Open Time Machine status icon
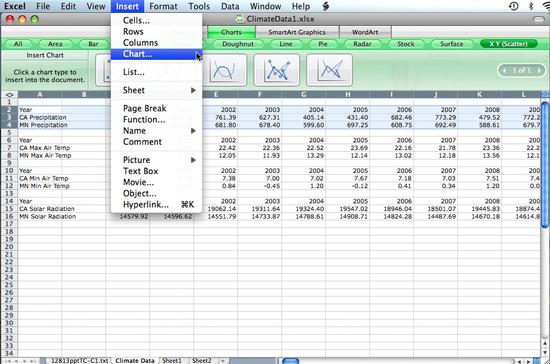Viewport: 550px width, 364px height. coord(514,6)
